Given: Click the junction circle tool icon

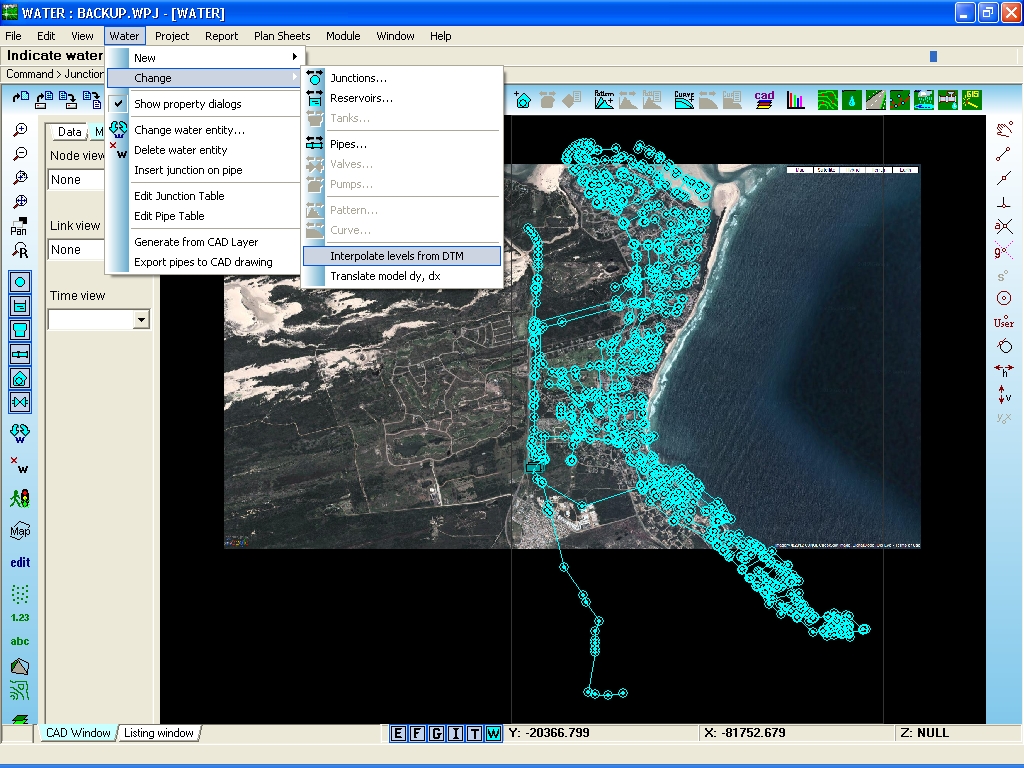Looking at the screenshot, I should [x=20, y=282].
